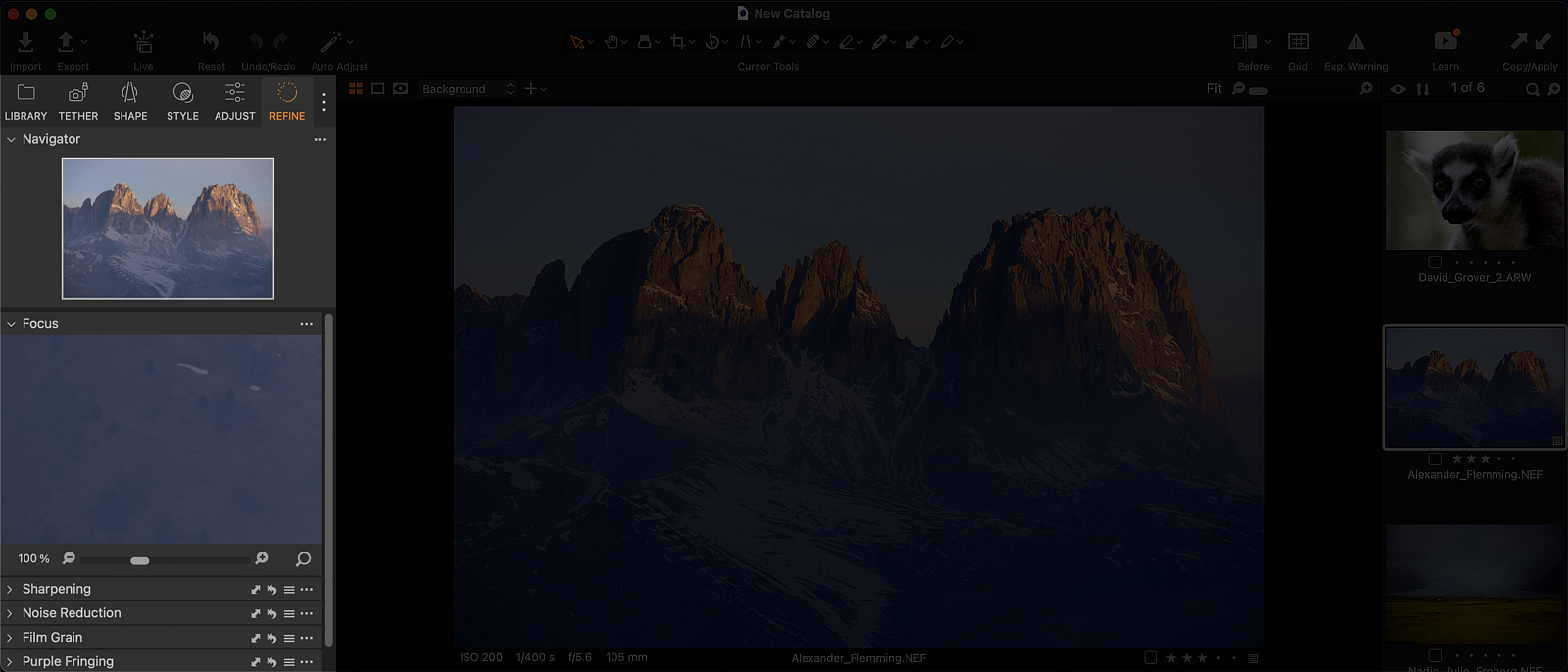Select the Draw Mask brush tool
Image resolution: width=1568 pixels, height=672 pixels.
[x=779, y=42]
